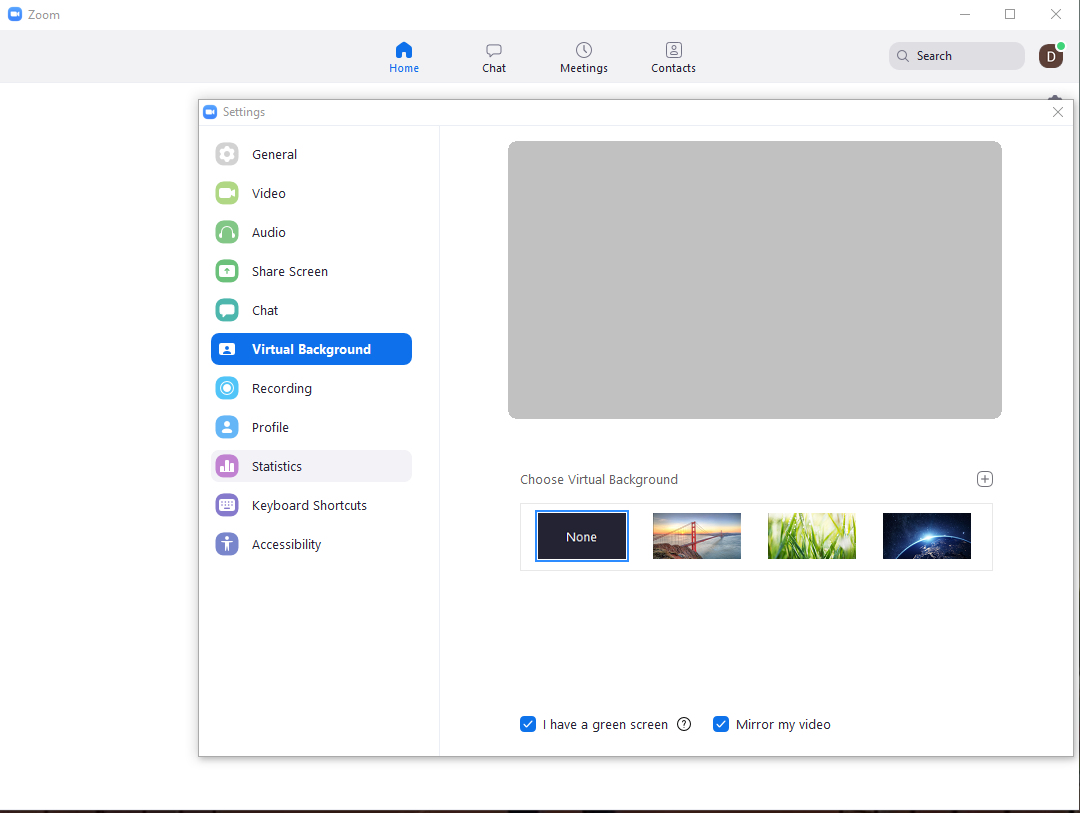
Task: Go to the Chat tab in top bar
Action: click(494, 57)
